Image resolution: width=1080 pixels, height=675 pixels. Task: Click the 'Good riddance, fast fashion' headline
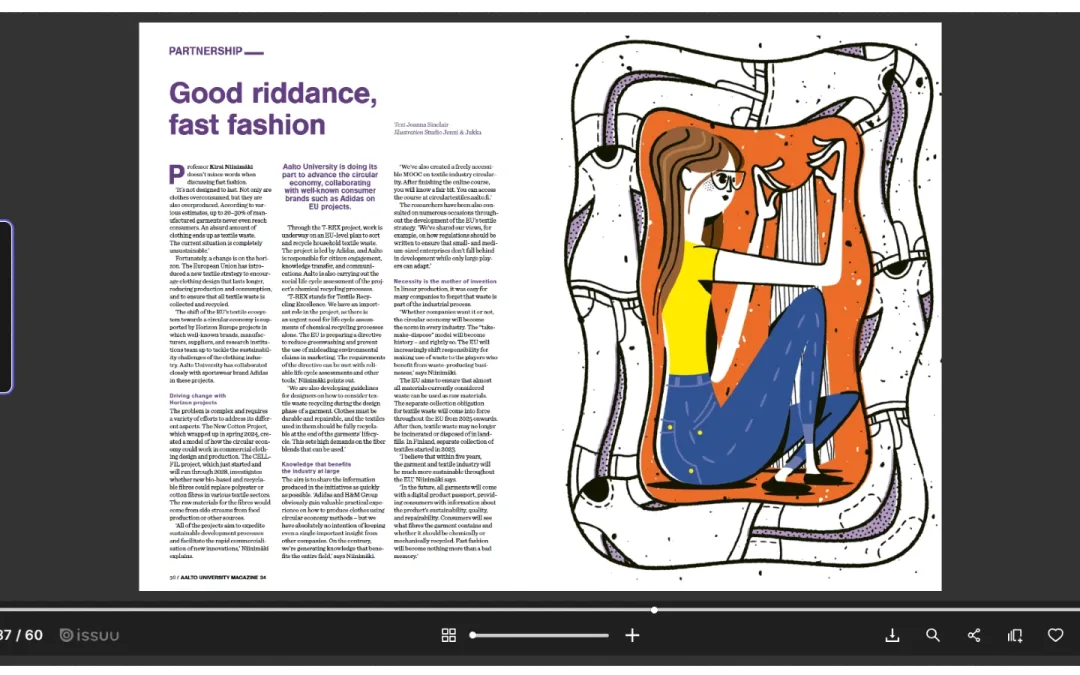pos(273,109)
